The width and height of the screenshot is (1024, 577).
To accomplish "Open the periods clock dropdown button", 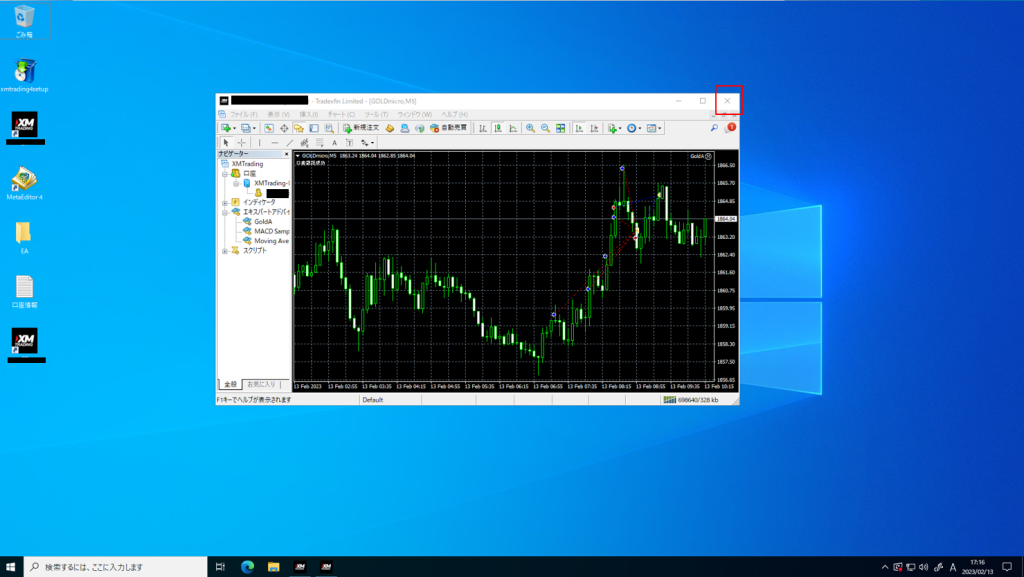I will pos(633,129).
